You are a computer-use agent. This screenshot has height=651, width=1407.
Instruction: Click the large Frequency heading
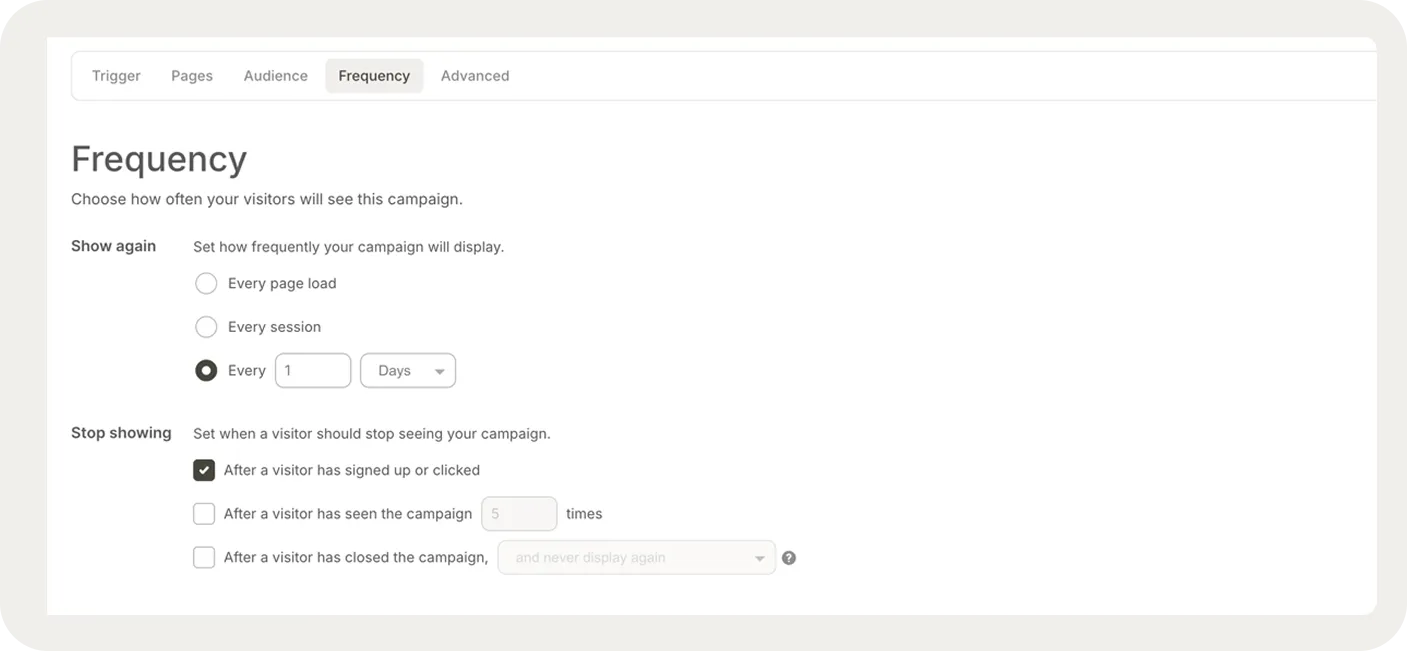point(159,160)
